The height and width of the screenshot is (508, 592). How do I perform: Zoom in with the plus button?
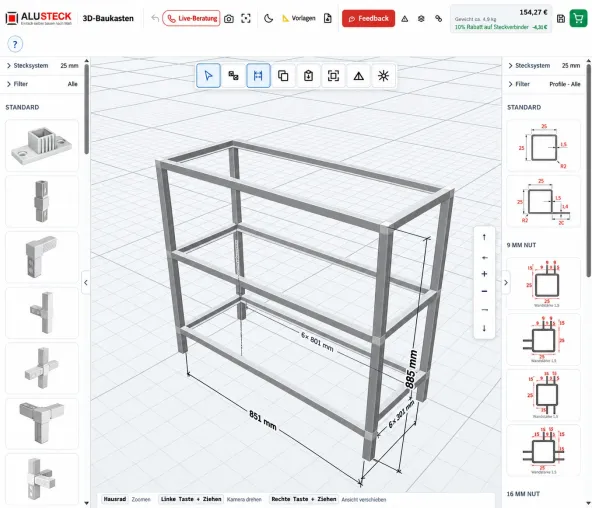484,274
